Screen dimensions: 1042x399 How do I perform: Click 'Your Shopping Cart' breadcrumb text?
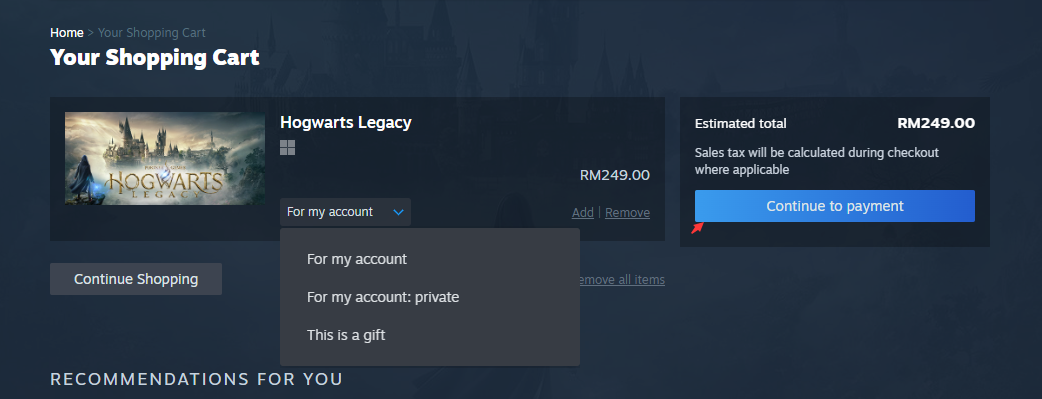click(152, 33)
